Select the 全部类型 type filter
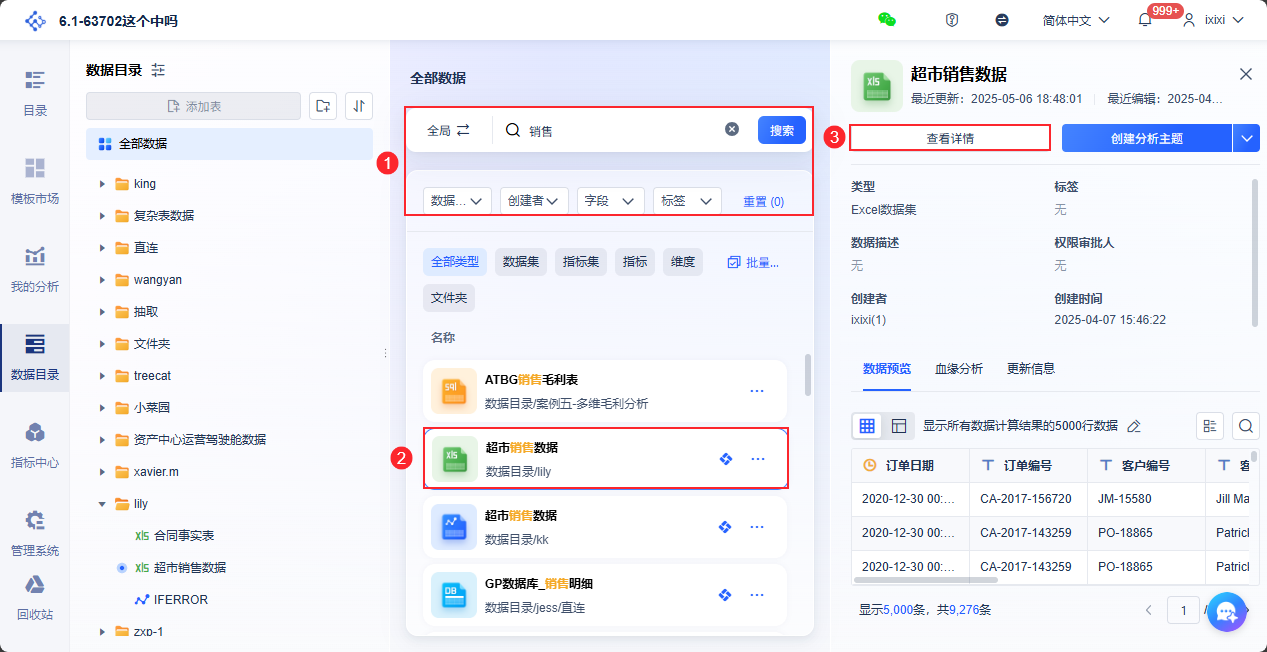Screen dimensions: 1267x652 (x=455, y=262)
